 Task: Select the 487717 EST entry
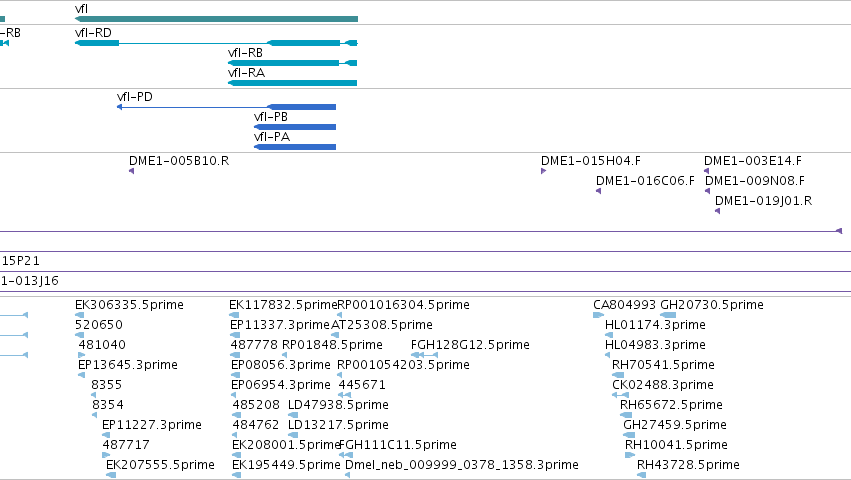[126, 445]
